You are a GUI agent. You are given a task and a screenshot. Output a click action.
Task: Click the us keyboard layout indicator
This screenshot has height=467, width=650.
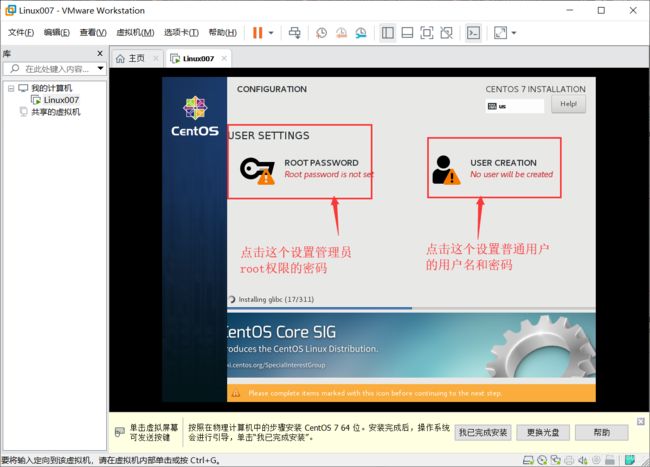pos(514,106)
